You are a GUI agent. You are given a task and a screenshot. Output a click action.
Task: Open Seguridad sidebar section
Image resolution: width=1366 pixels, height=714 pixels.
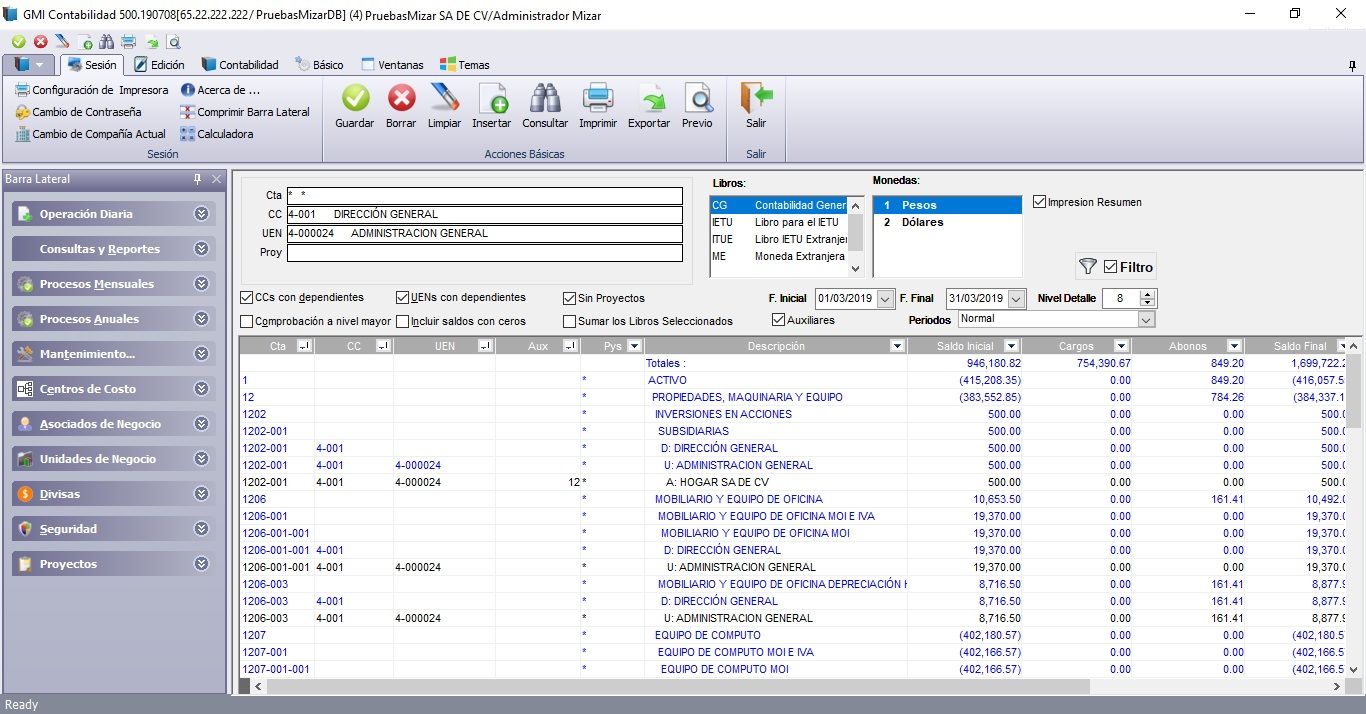click(x=113, y=529)
